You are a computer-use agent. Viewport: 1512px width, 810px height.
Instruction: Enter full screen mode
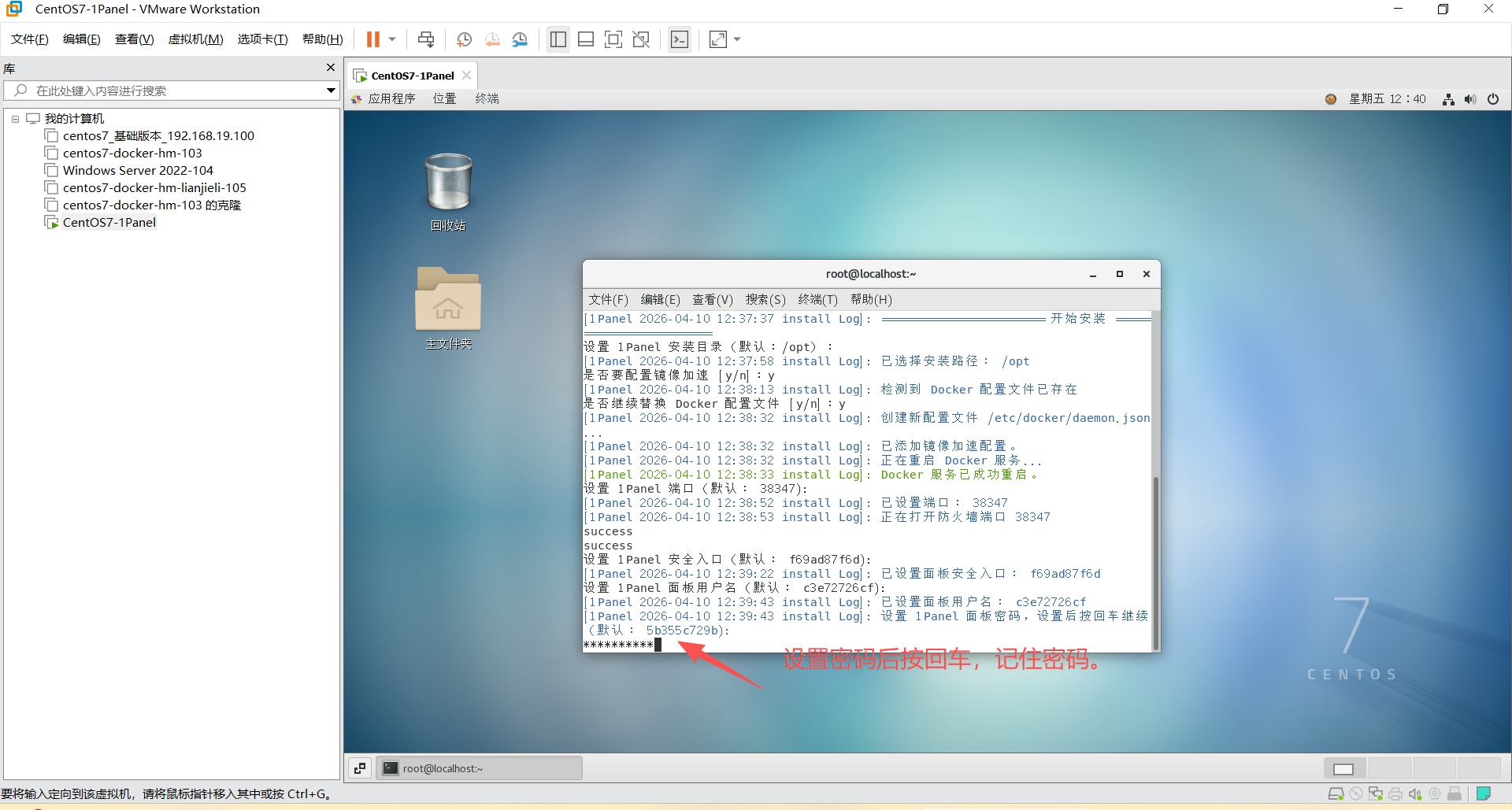pyautogui.click(x=613, y=39)
